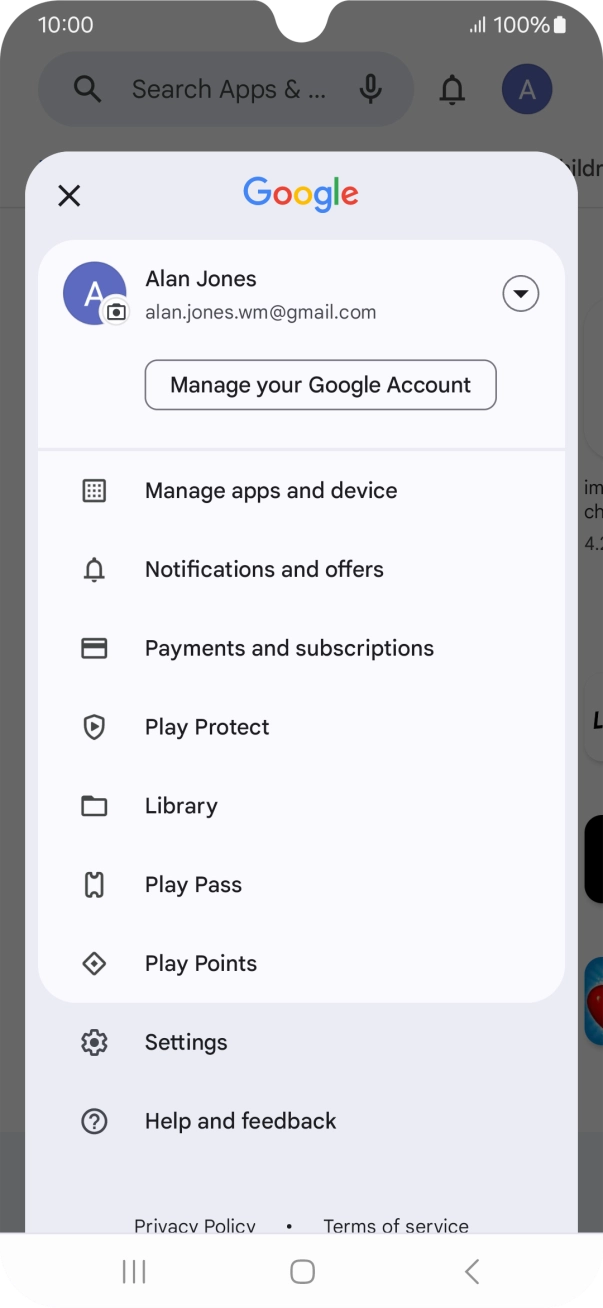
Task: Close the Google account menu
Action: click(69, 196)
